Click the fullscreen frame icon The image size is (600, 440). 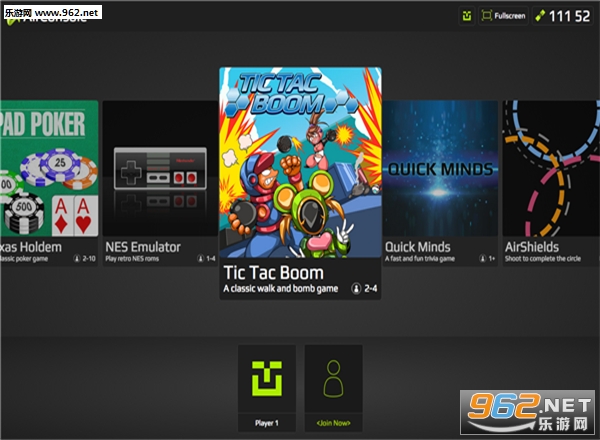click(486, 16)
